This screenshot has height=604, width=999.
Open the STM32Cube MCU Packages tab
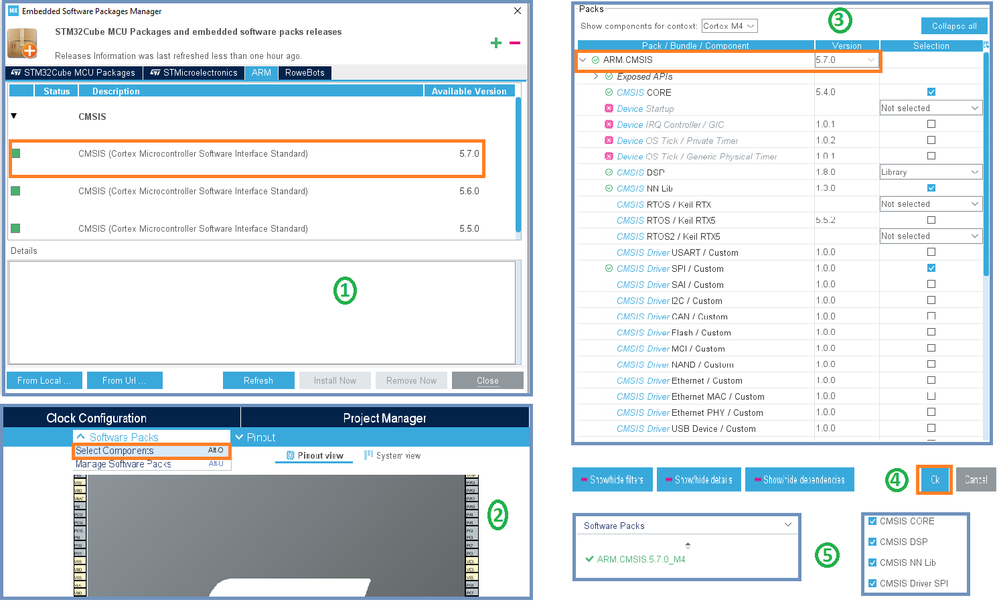[73, 73]
